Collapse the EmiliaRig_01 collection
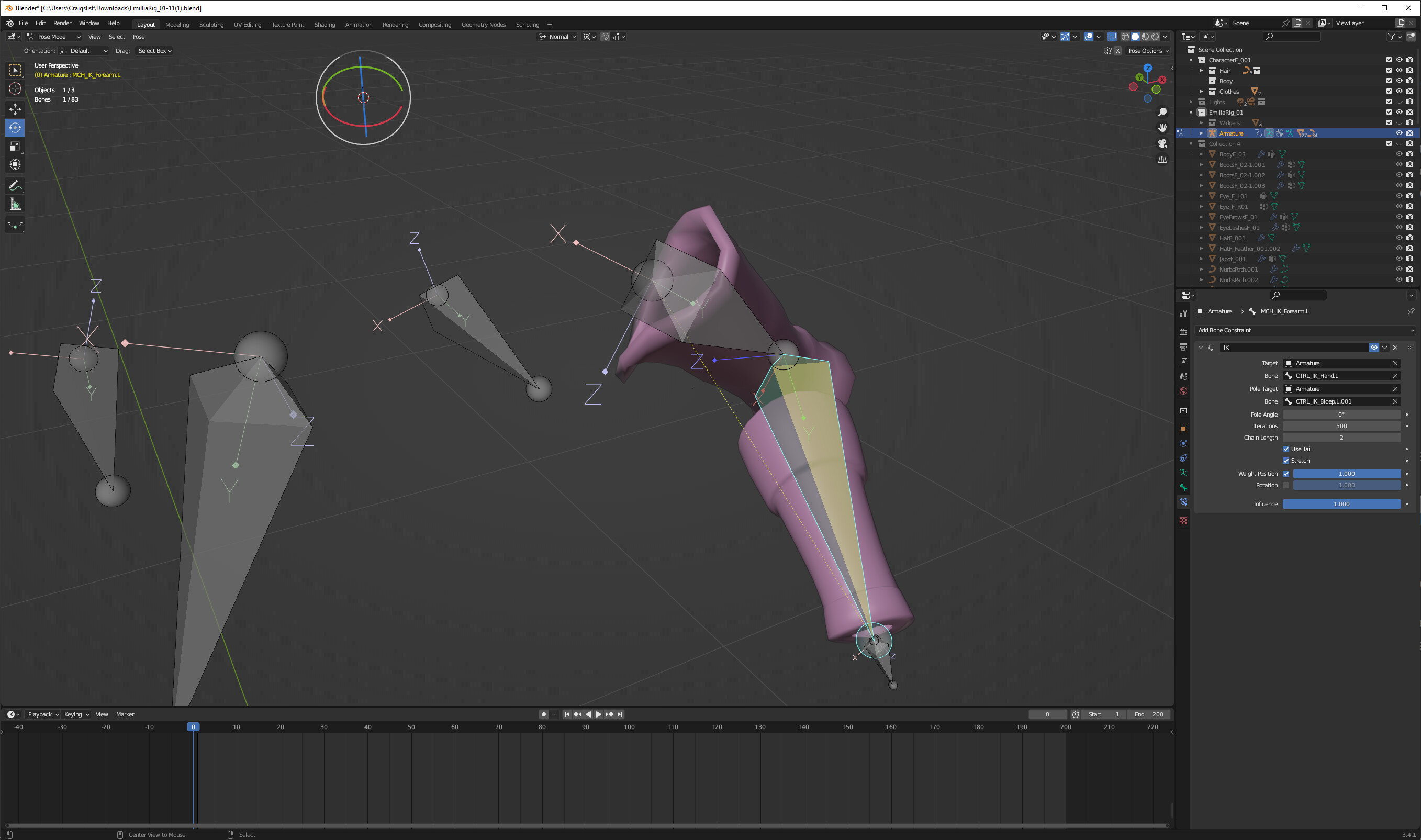 point(1191,112)
